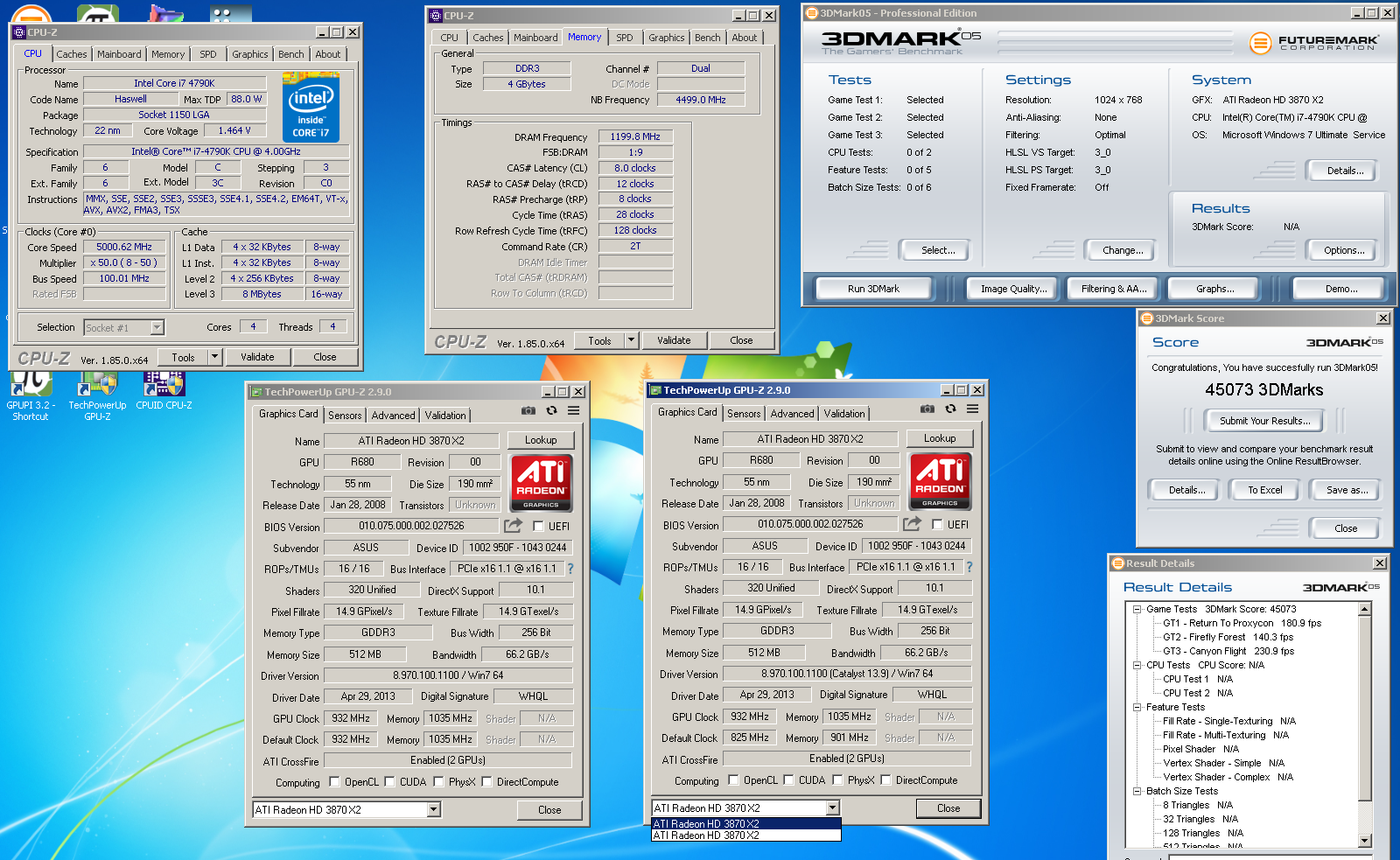Screen dimensions: 1400x860
Task: Open GPU selector dropdown in left GPU-Z window
Action: click(x=433, y=810)
